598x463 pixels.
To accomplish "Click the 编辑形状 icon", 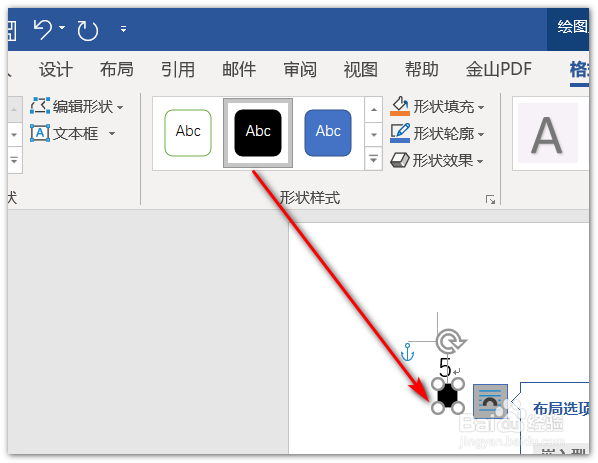I will pos(40,106).
